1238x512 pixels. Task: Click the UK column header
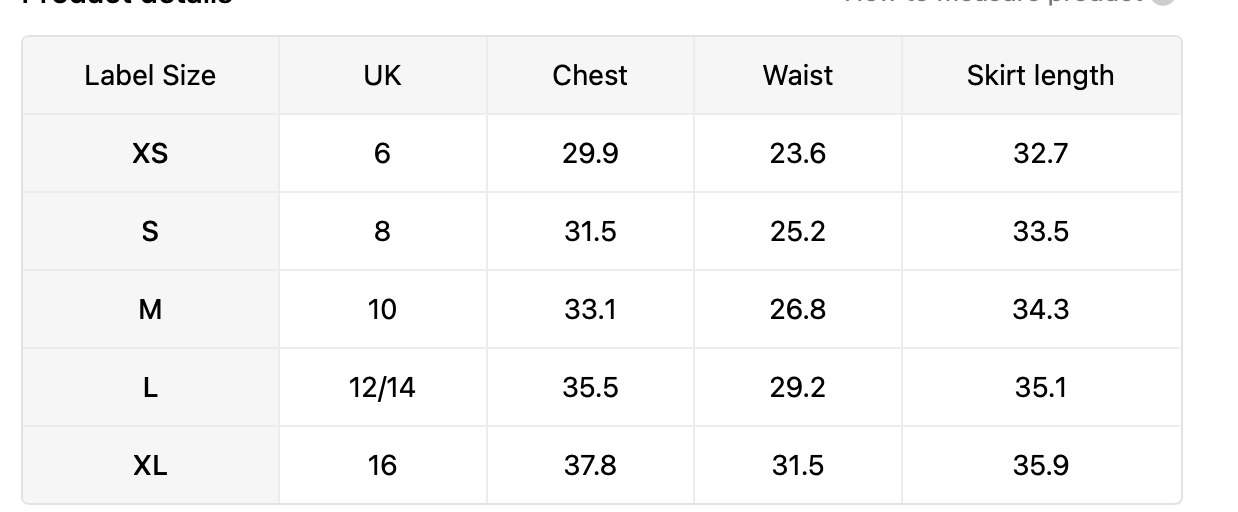[x=383, y=75]
